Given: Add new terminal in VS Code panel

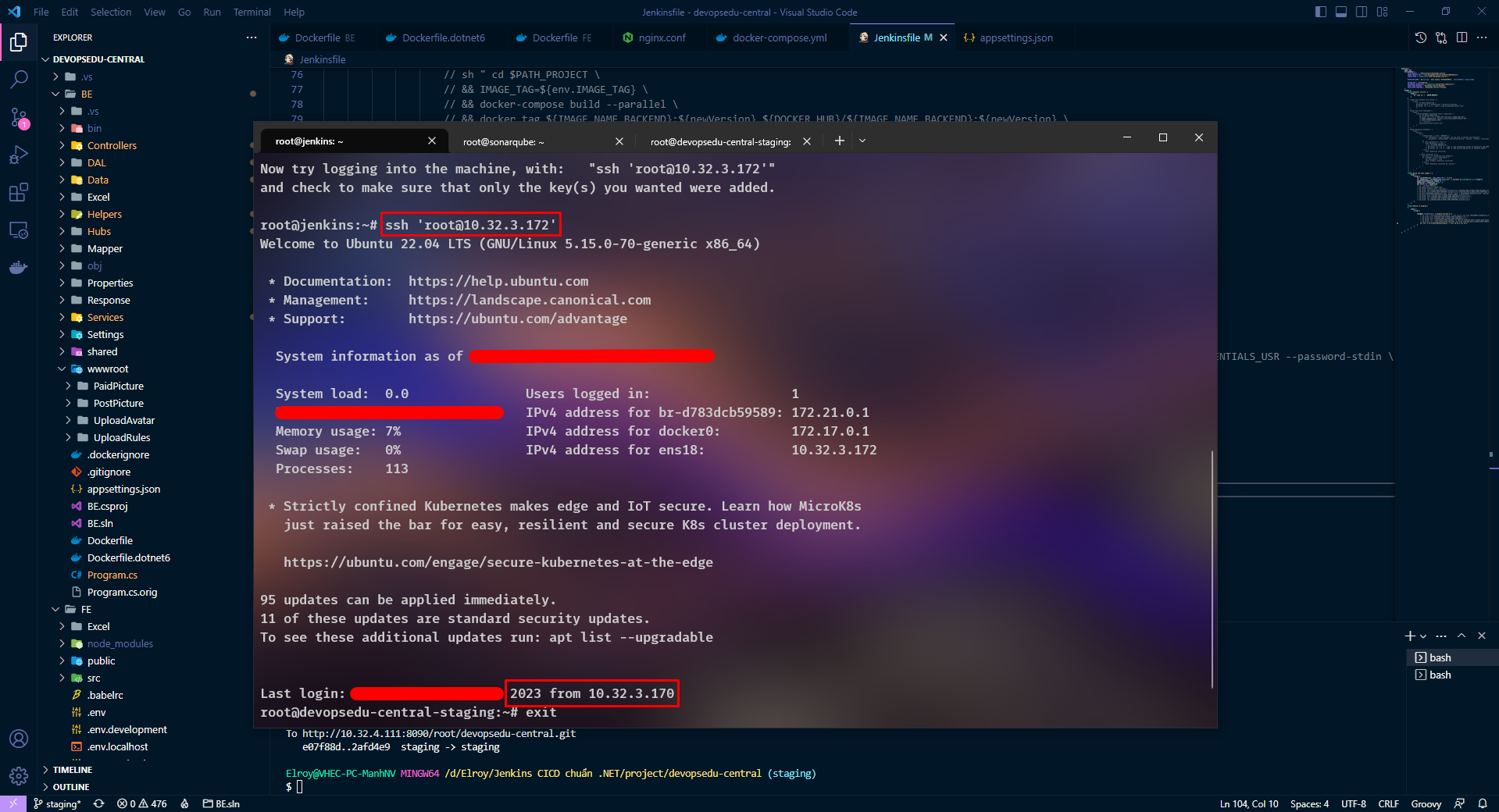Looking at the screenshot, I should 1410,636.
